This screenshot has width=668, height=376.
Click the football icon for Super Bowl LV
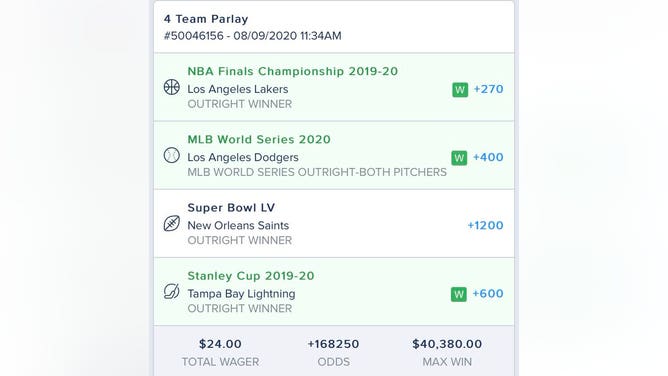pos(172,224)
